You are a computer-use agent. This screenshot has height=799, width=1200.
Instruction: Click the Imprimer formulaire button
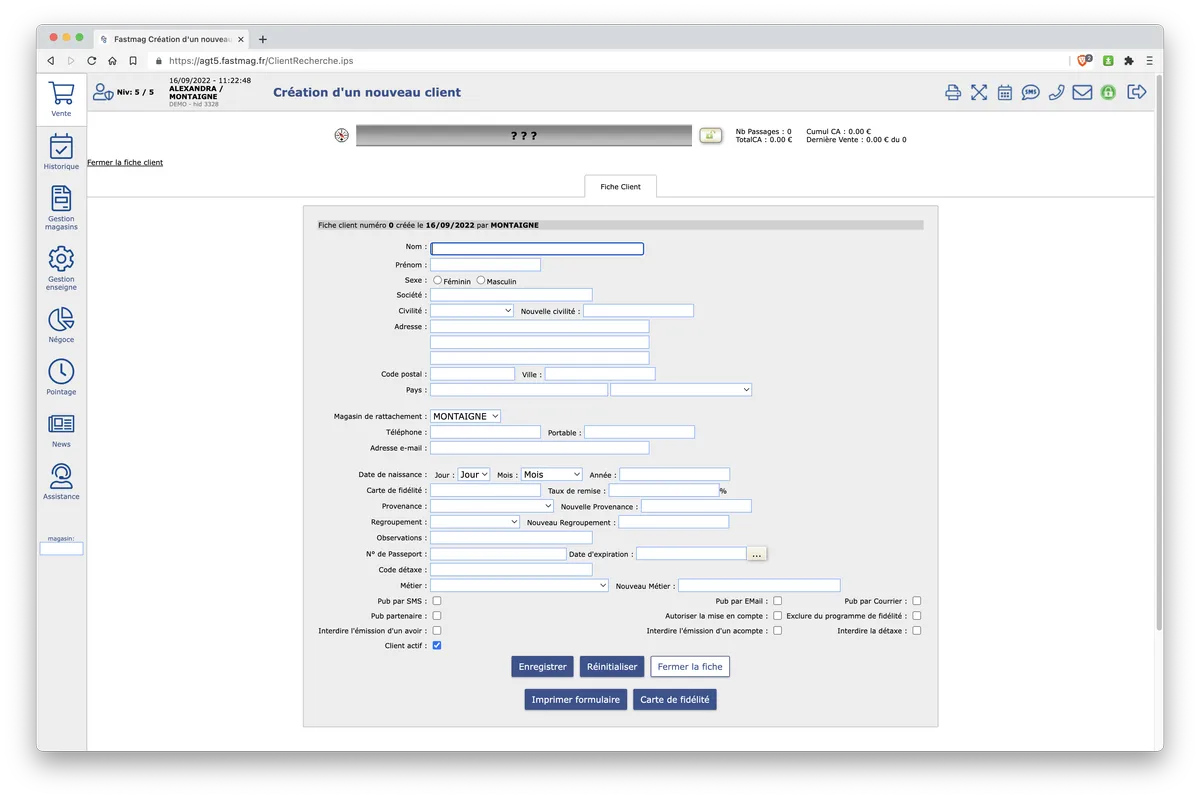pyautogui.click(x=576, y=700)
